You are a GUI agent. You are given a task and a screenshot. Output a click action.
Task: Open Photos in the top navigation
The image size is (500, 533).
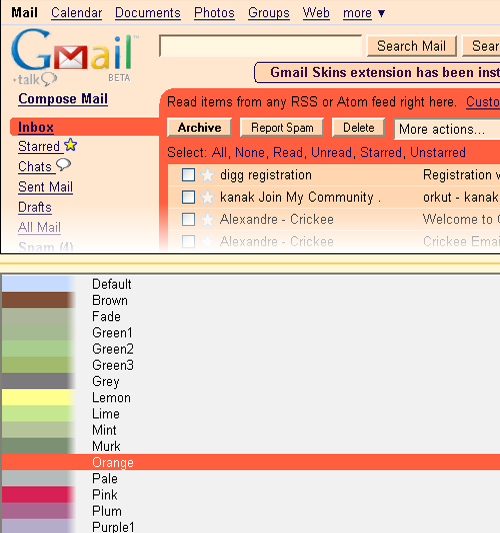[214, 13]
